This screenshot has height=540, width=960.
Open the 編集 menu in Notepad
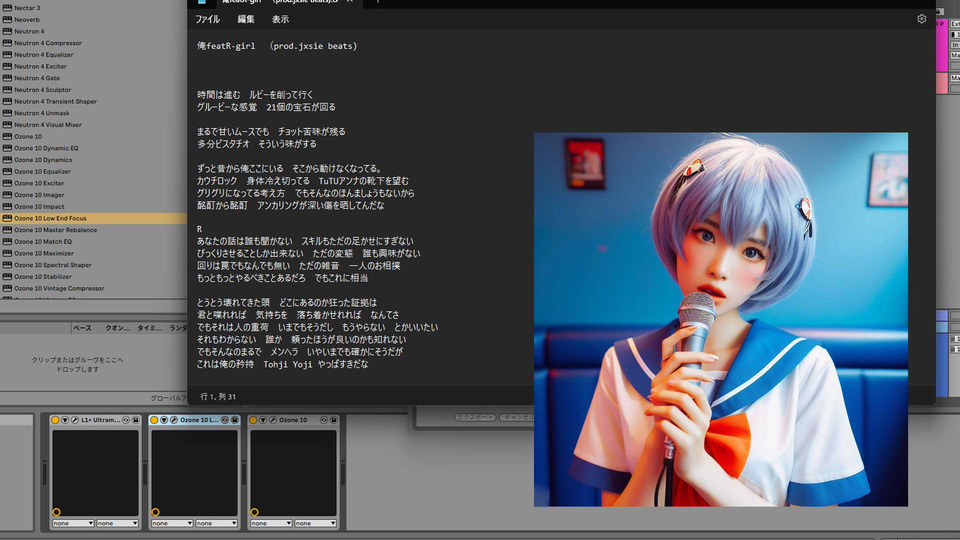click(246, 19)
